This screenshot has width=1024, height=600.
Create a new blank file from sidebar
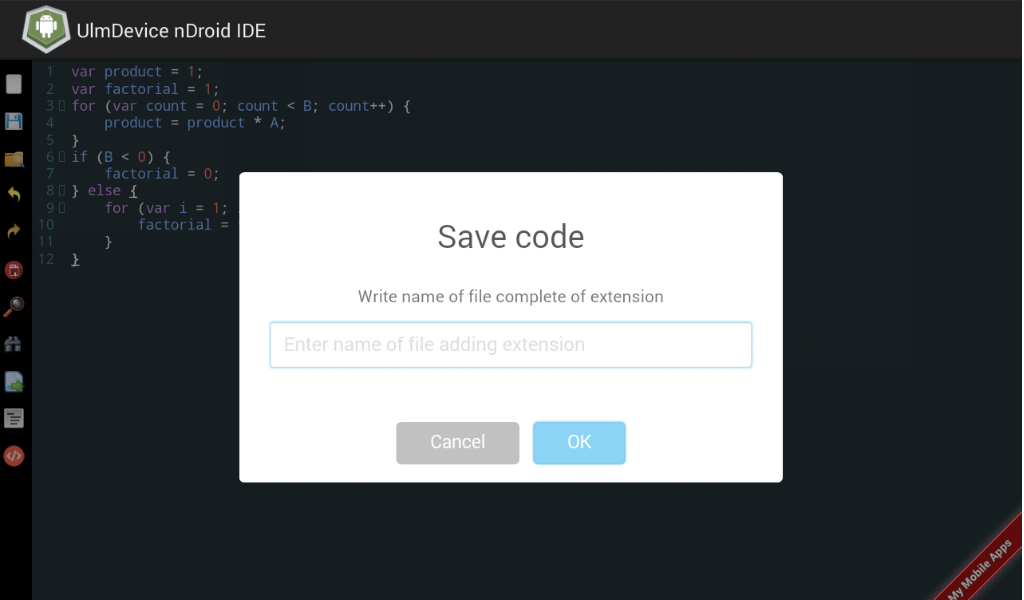click(x=14, y=84)
